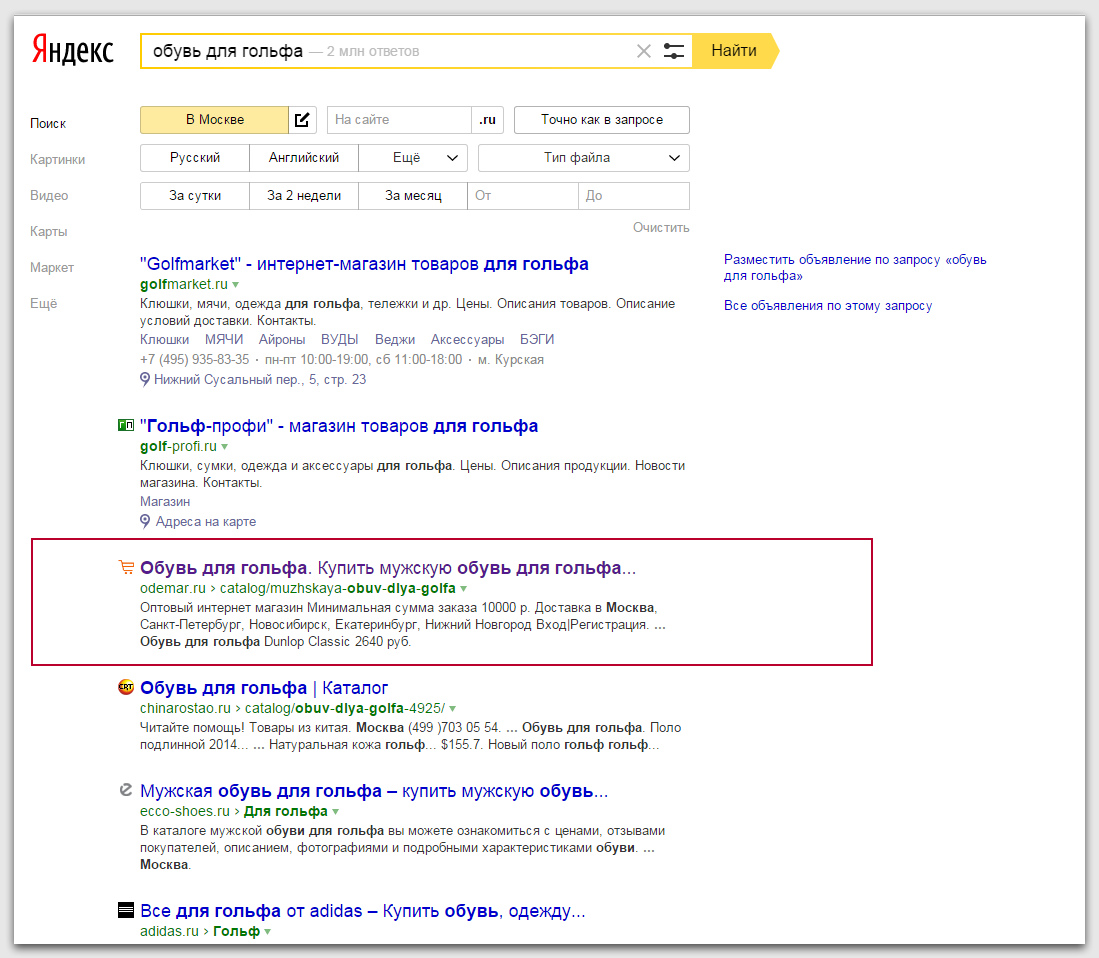Switch to Видео section
Screen dimensions: 1099x958
[49, 196]
